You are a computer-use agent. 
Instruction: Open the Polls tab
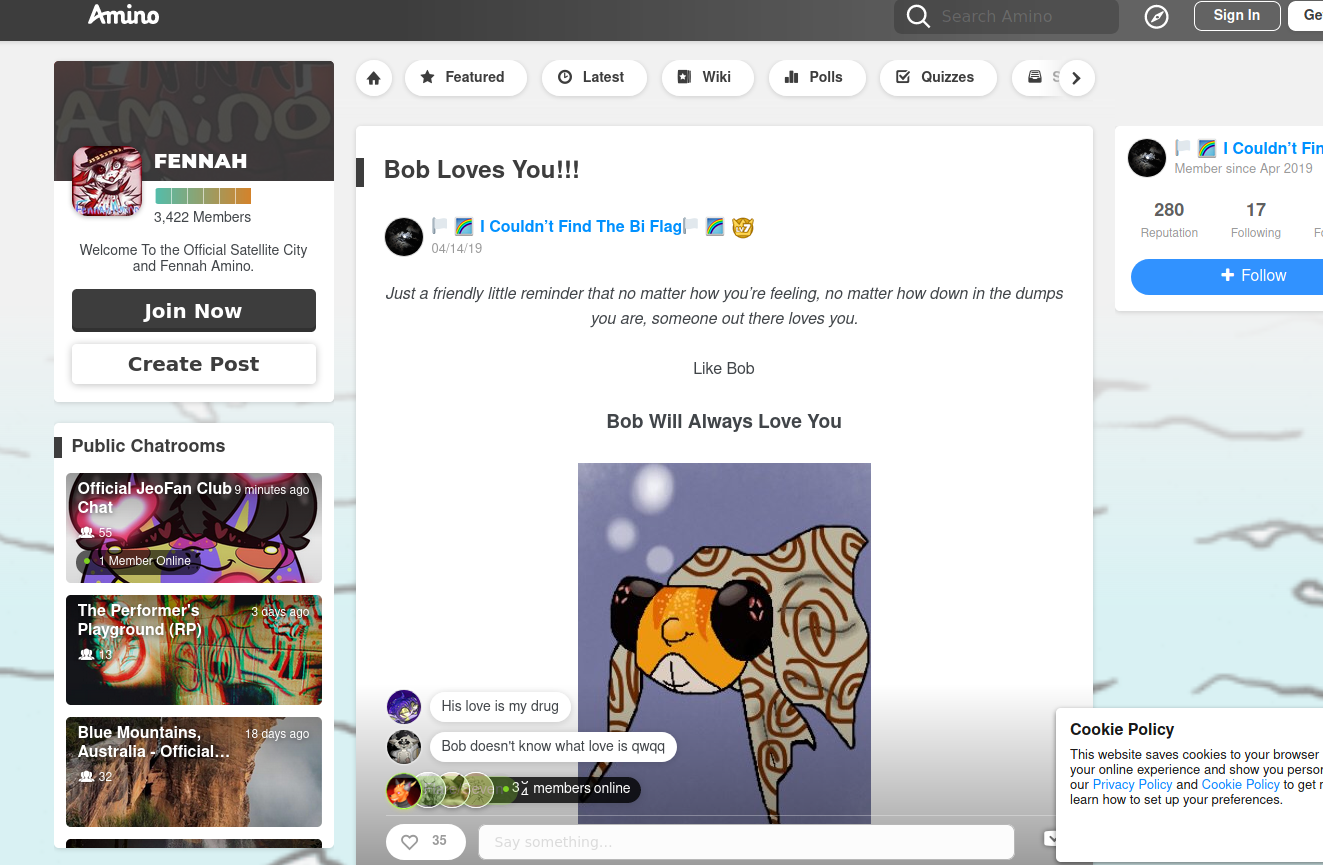click(816, 77)
